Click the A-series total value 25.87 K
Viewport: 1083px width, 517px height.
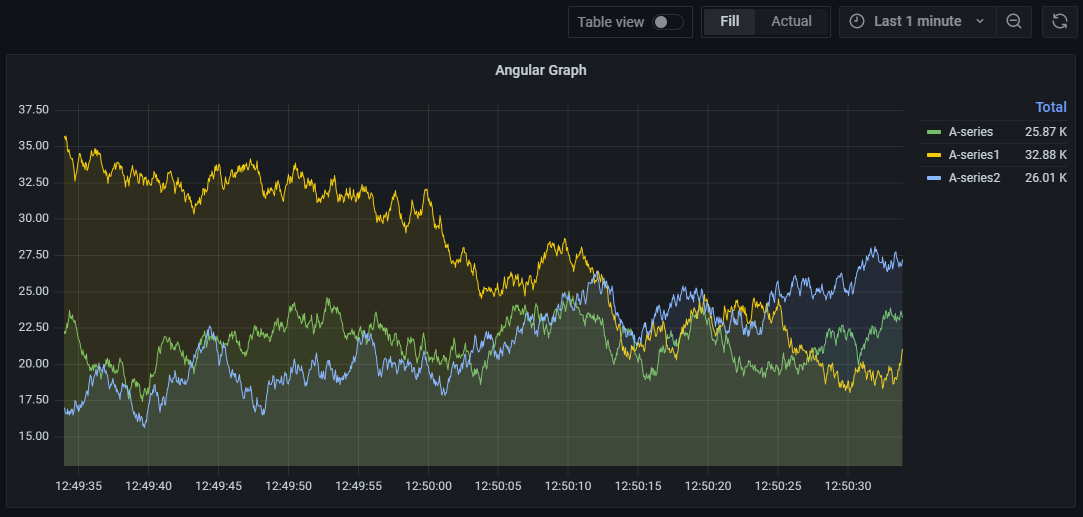click(x=1045, y=131)
